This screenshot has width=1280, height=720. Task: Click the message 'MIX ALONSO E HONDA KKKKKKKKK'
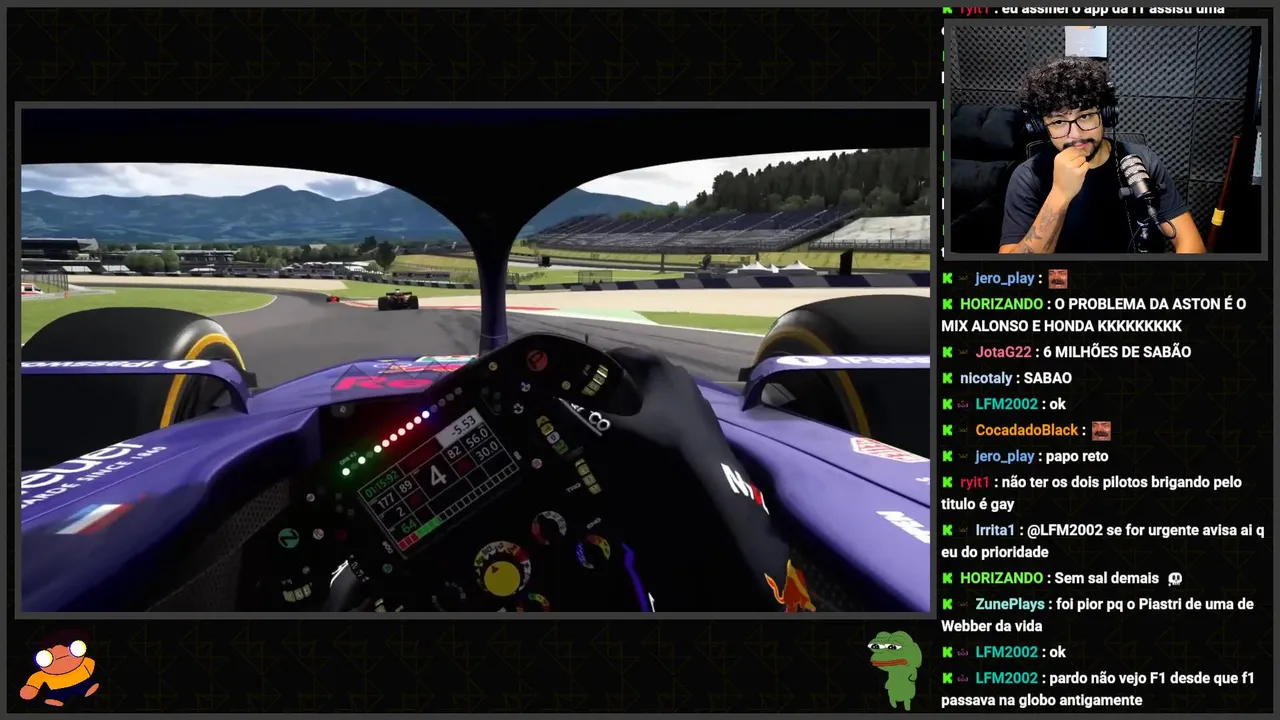tap(1061, 326)
